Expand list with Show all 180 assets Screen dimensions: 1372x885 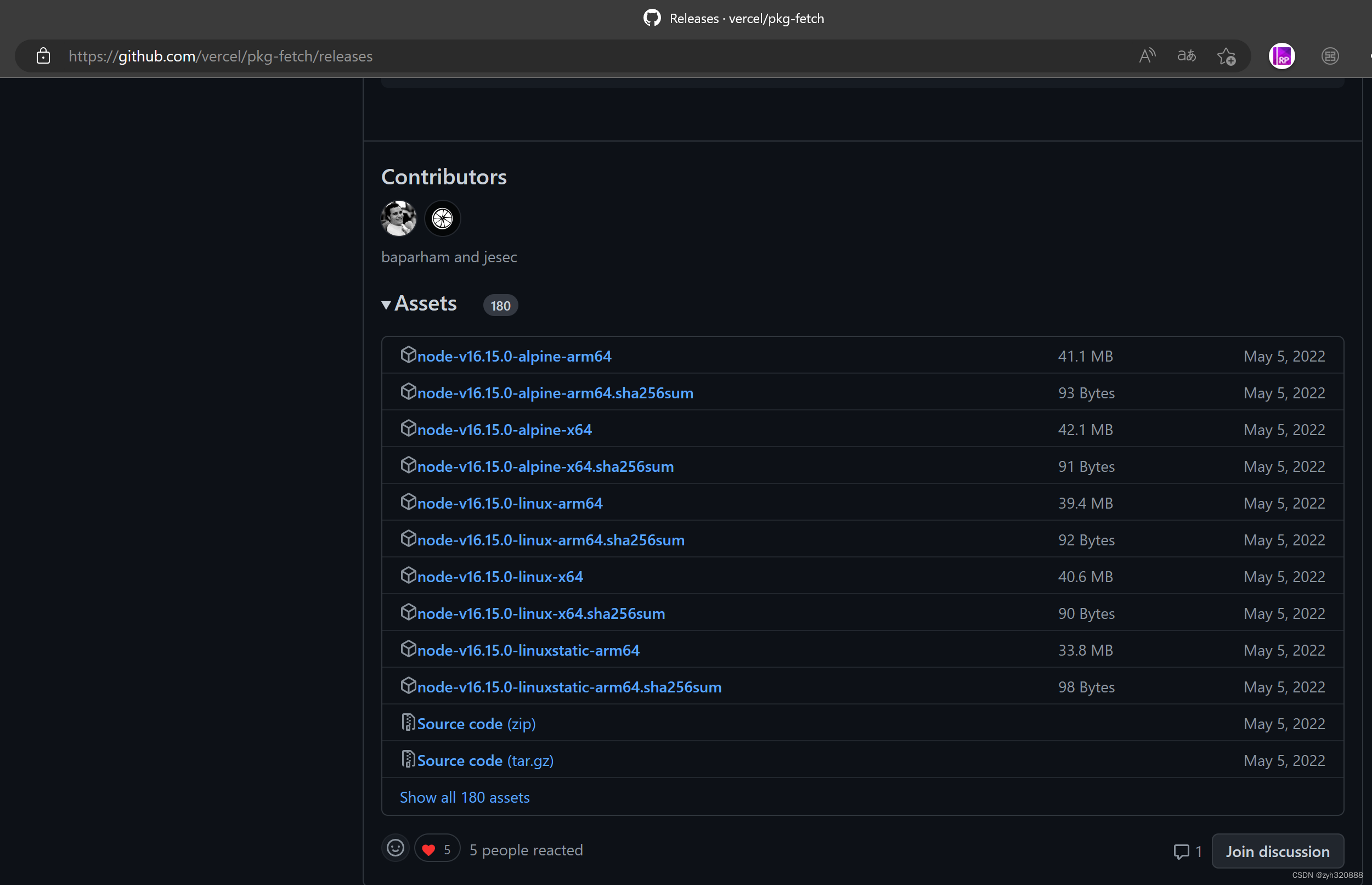pos(464,798)
